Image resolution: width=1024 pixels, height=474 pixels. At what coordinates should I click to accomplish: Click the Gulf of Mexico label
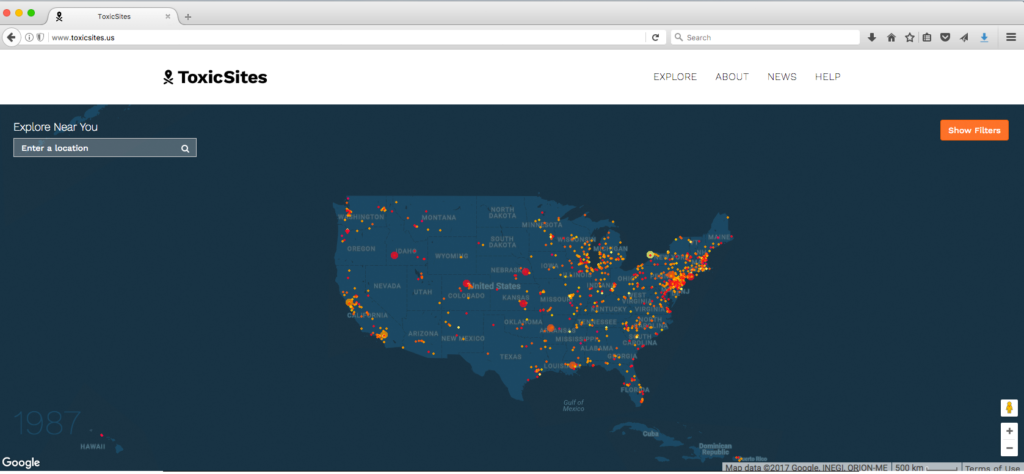click(573, 405)
